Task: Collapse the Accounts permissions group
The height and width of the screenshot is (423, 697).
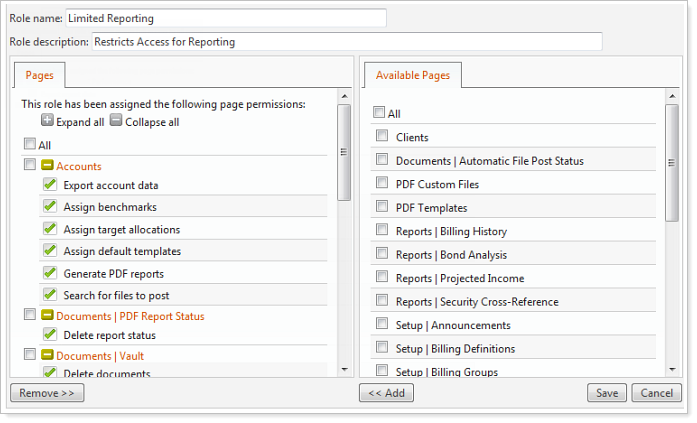Action: tap(48, 165)
